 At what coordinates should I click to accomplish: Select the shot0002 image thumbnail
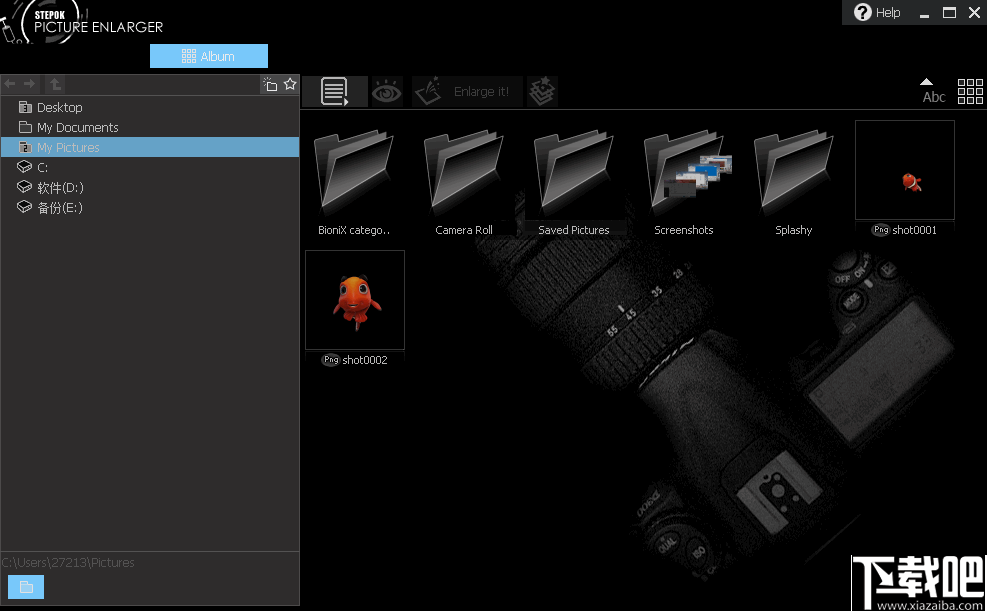point(355,300)
